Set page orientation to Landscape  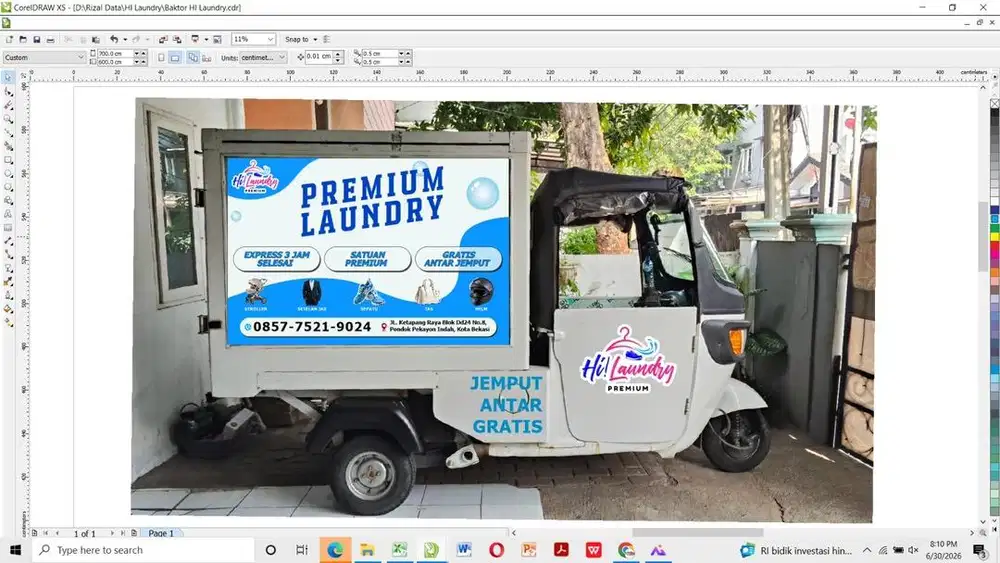175,57
